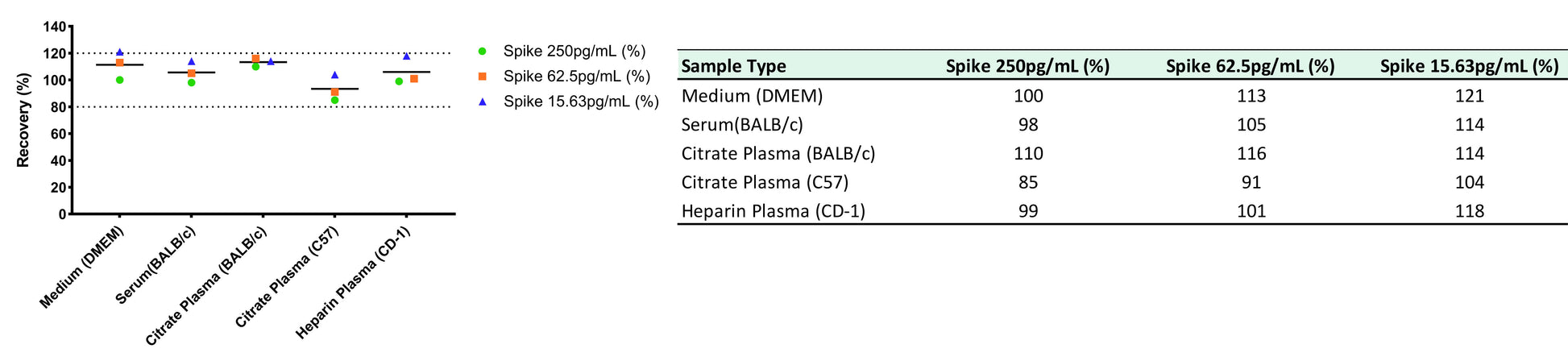Select blue triangle above Medium (DMEM)
Screen dimensions: 1568x361
tap(120, 52)
